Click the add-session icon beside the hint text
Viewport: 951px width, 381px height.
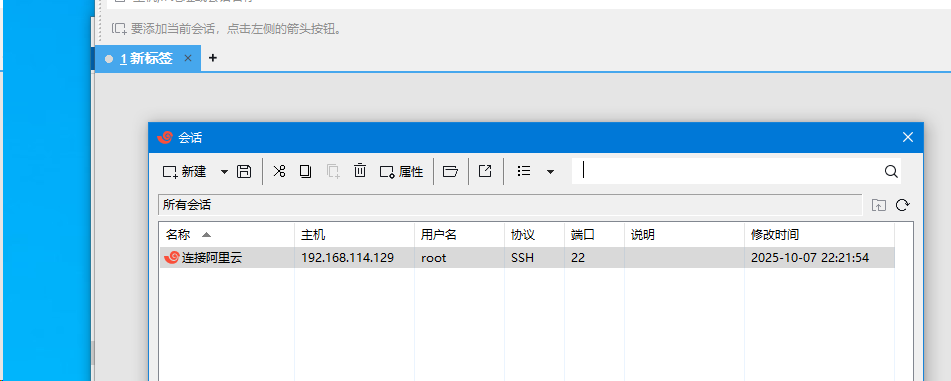click(119, 29)
